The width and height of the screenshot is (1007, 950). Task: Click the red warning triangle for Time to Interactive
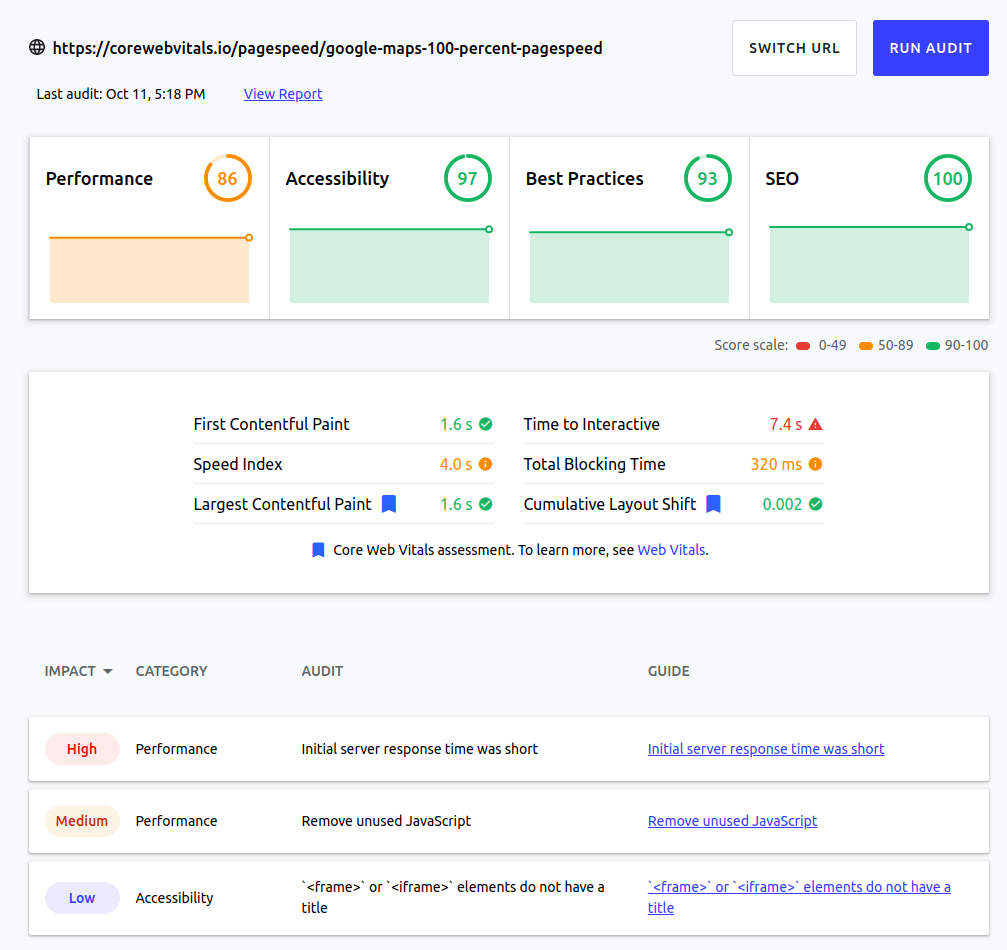pos(815,424)
